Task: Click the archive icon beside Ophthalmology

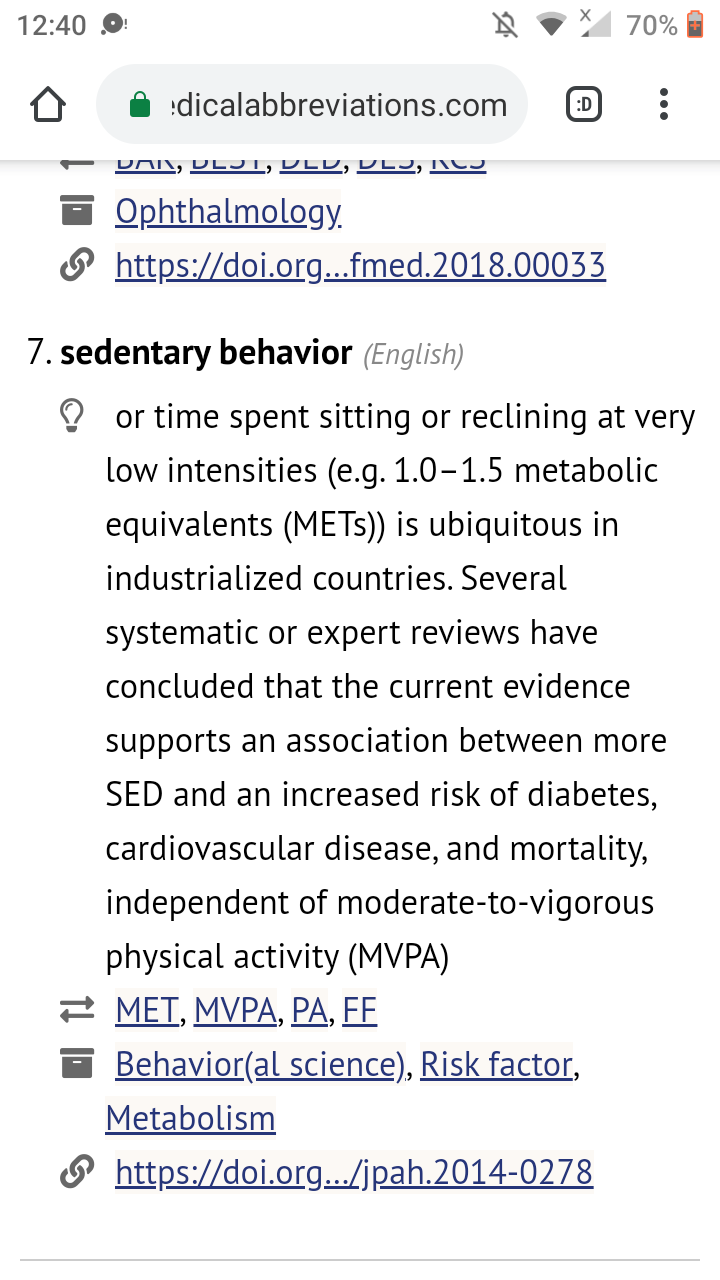Action: 77,211
